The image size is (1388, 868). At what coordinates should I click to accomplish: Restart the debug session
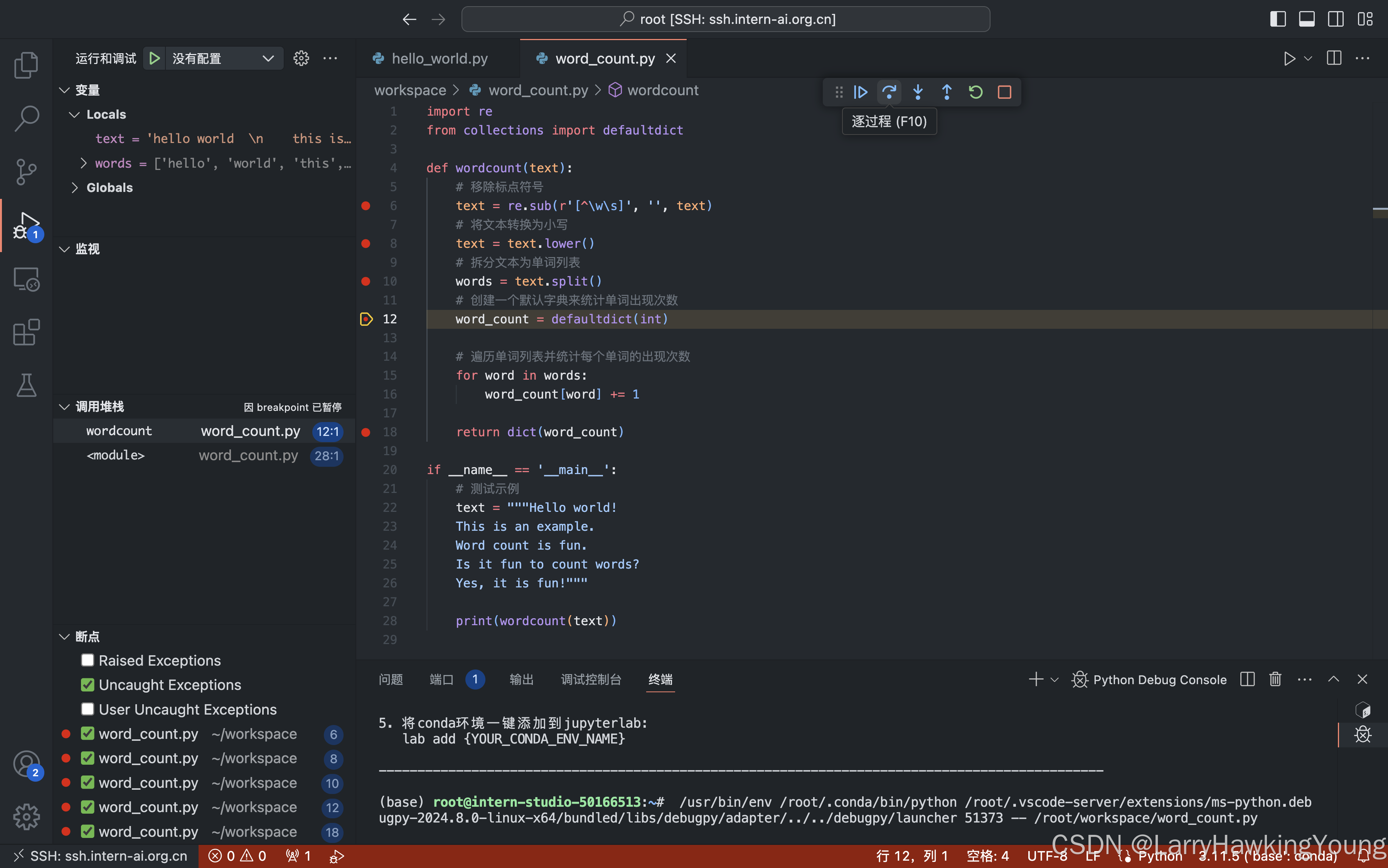point(975,92)
